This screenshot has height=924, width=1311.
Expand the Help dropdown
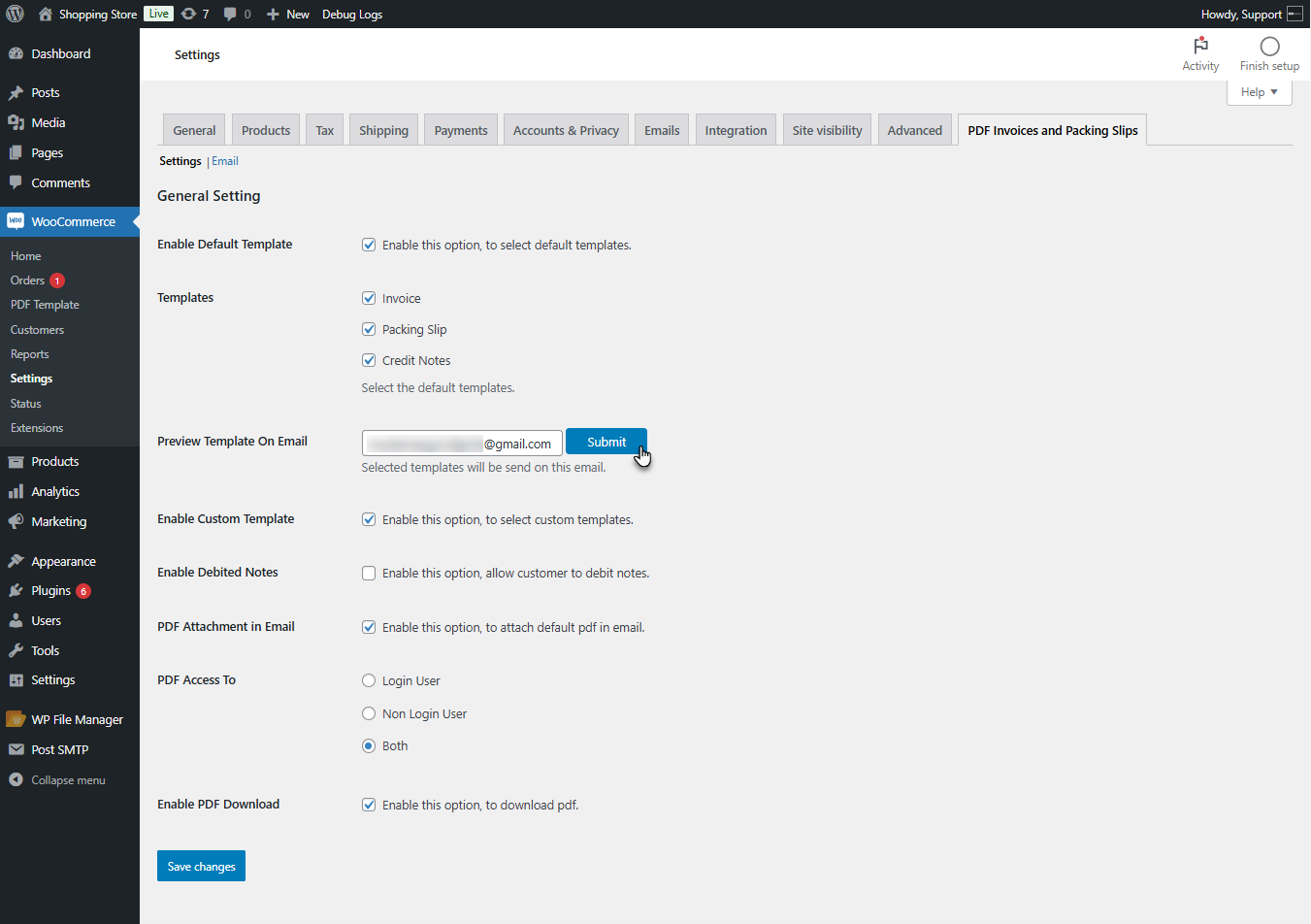coord(1259,92)
